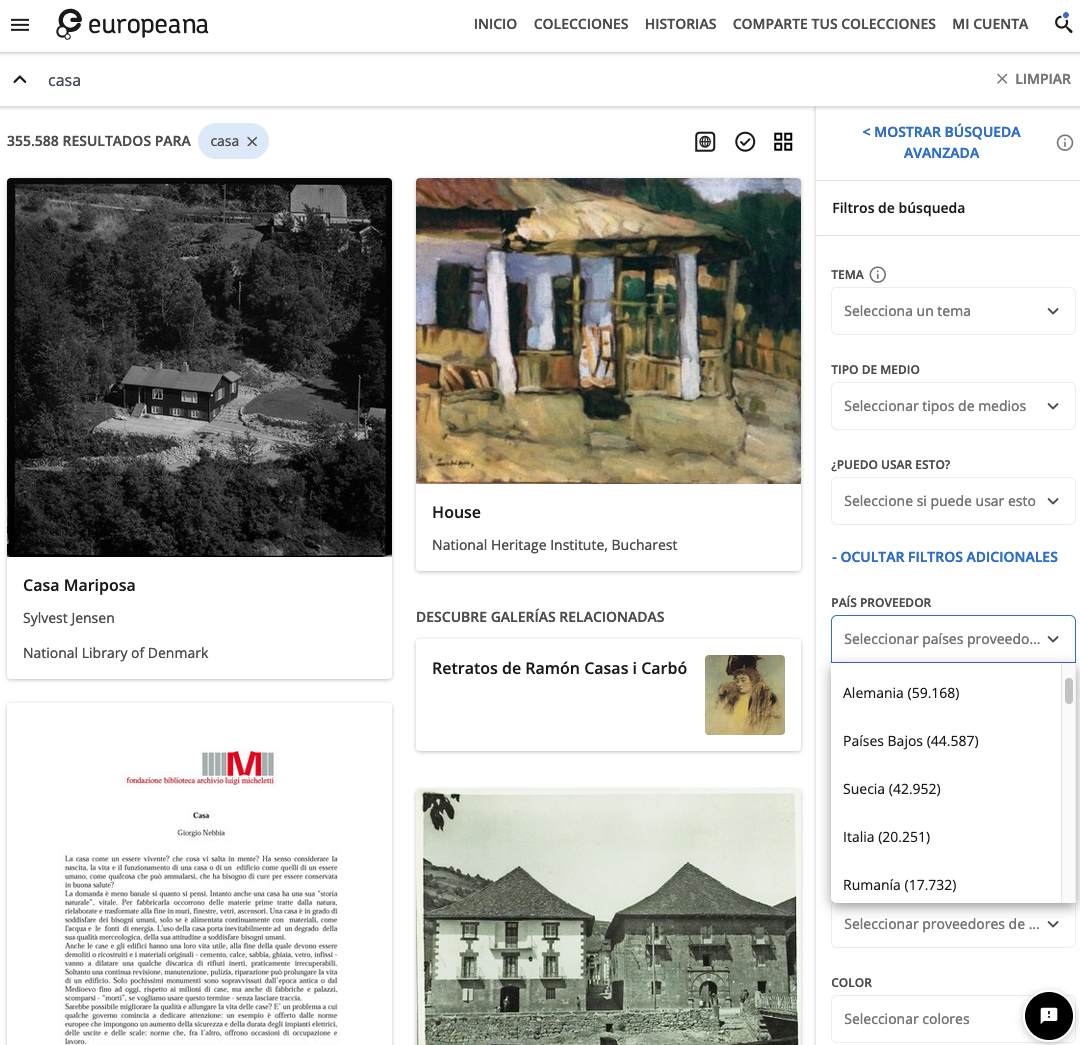
Task: Click LIMPIAR to clear search
Action: 1033,79
